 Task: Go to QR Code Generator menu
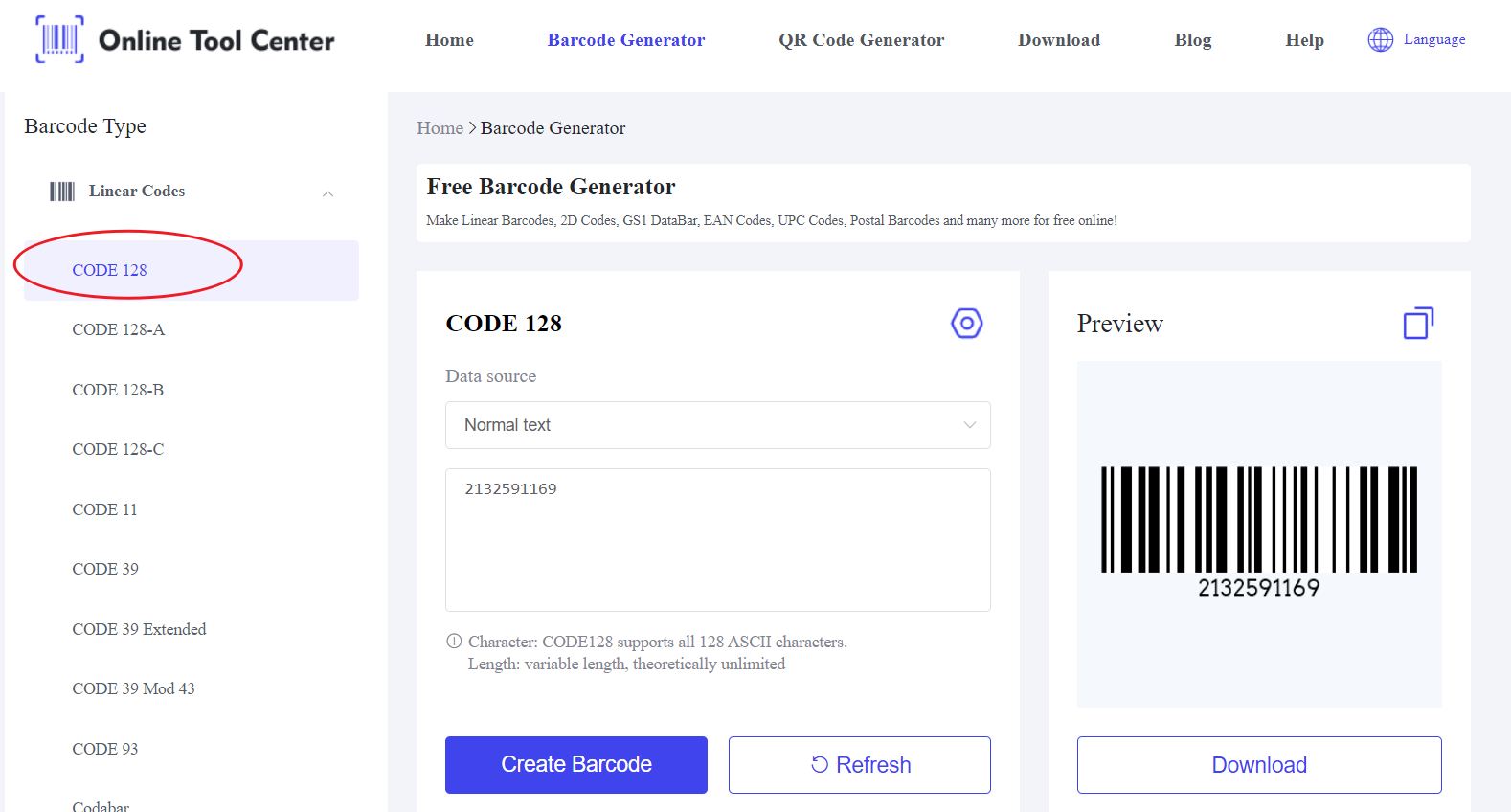point(861,40)
